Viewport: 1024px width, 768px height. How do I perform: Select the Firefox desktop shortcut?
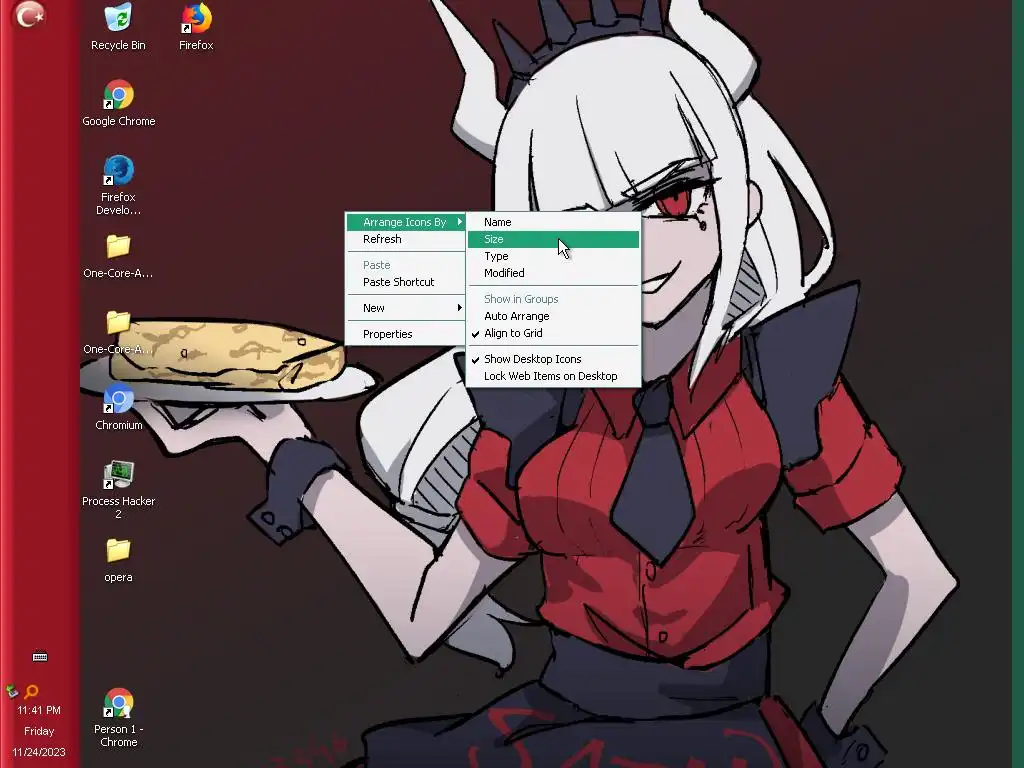tap(196, 26)
